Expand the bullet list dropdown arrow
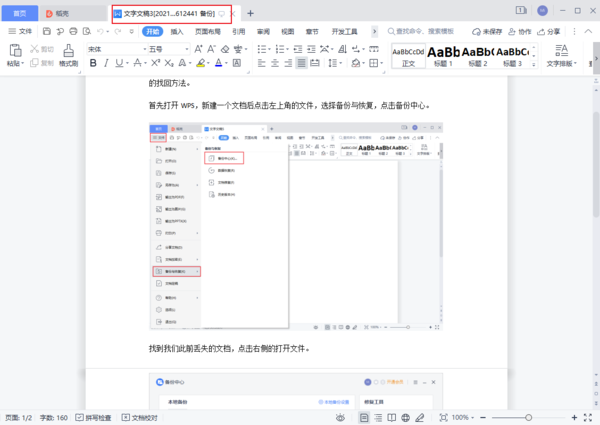 (269, 49)
